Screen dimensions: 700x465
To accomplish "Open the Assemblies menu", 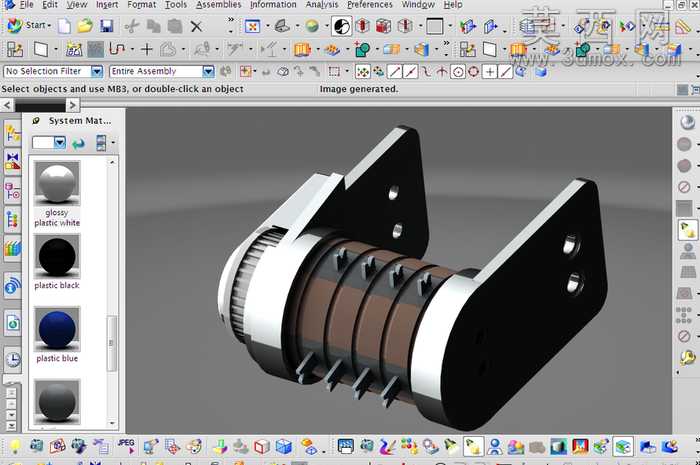I will [218, 4].
